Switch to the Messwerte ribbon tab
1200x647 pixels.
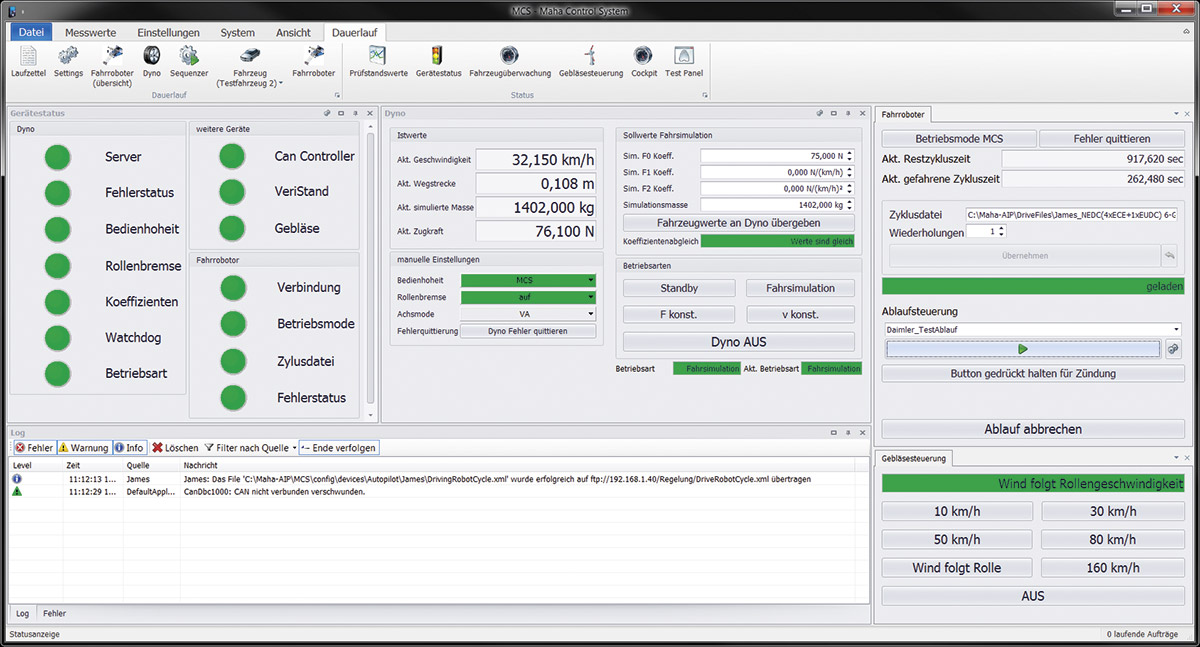91,33
